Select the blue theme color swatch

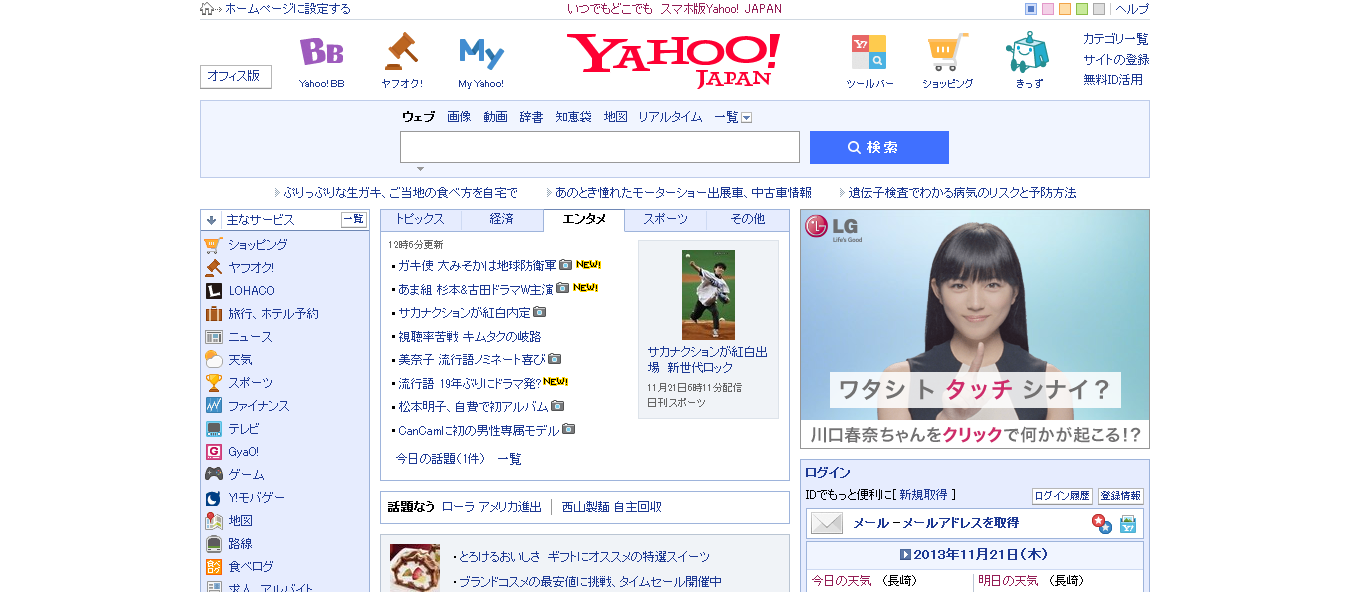point(1031,9)
